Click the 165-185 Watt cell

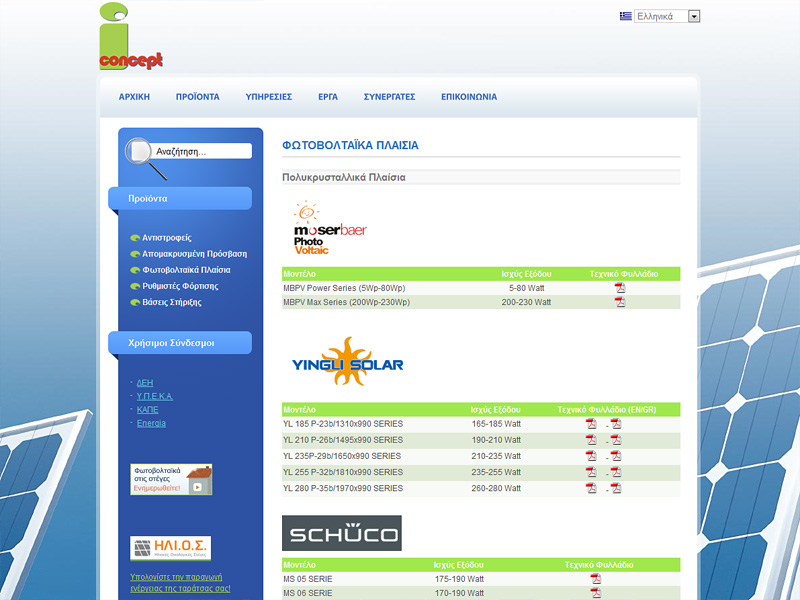(496, 424)
